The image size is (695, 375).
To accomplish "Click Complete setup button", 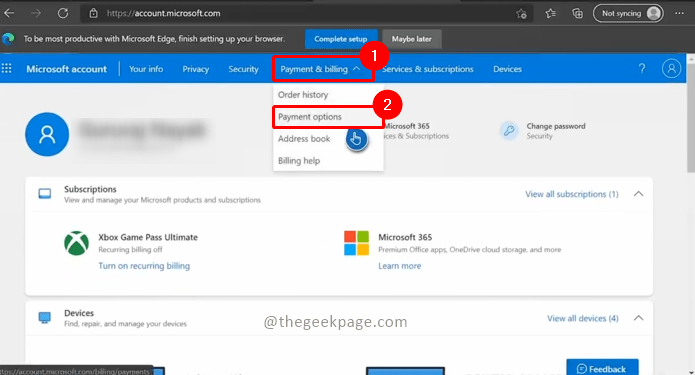I will coord(341,39).
